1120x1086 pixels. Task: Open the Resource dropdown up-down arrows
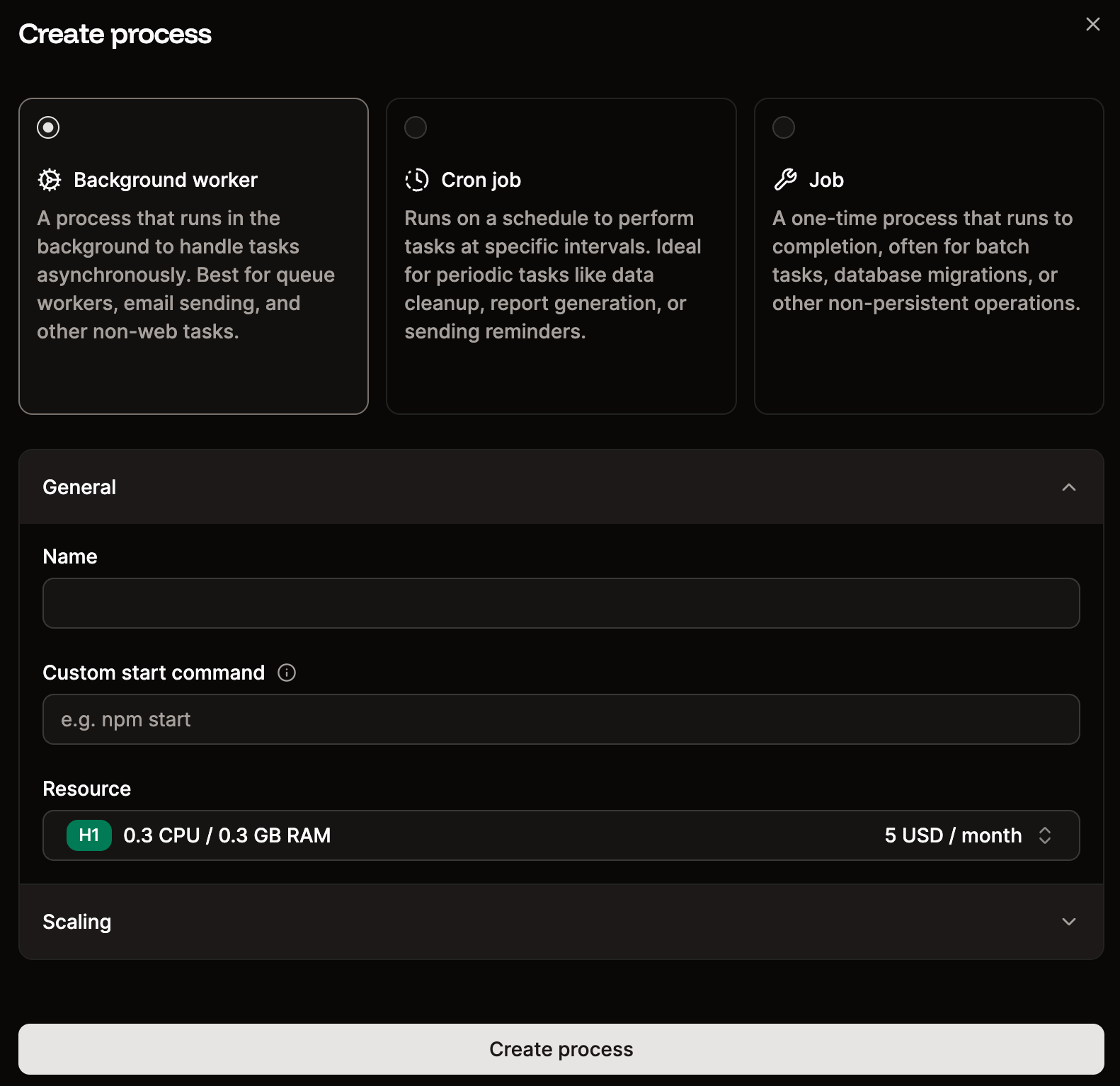(x=1045, y=835)
